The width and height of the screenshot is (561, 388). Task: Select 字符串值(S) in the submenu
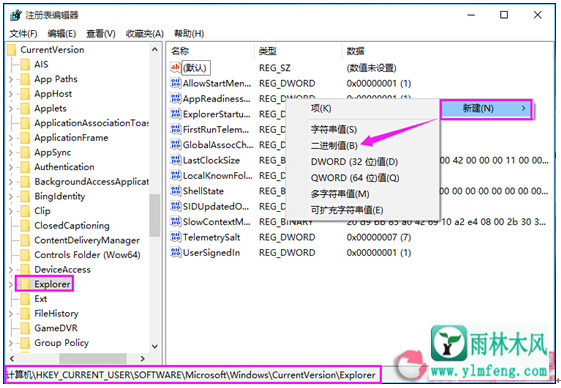pos(333,129)
